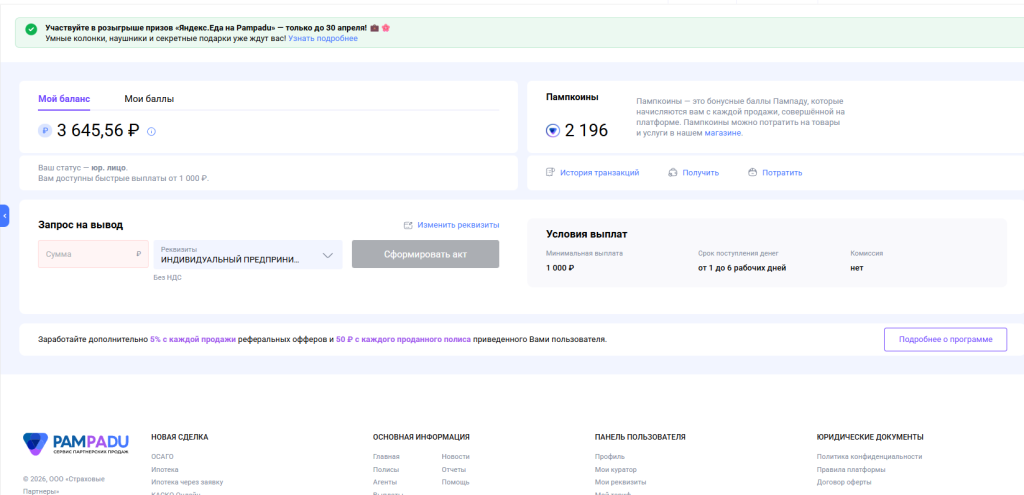Image resolution: width=1024 pixels, height=495 pixels.
Task: Open the Ипотека footer link
Action: 165,470
